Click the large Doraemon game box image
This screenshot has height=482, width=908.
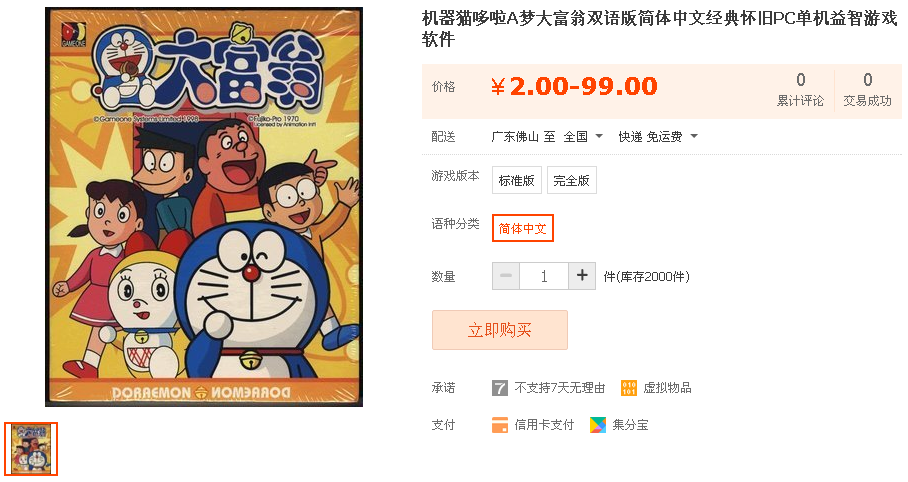(x=204, y=207)
